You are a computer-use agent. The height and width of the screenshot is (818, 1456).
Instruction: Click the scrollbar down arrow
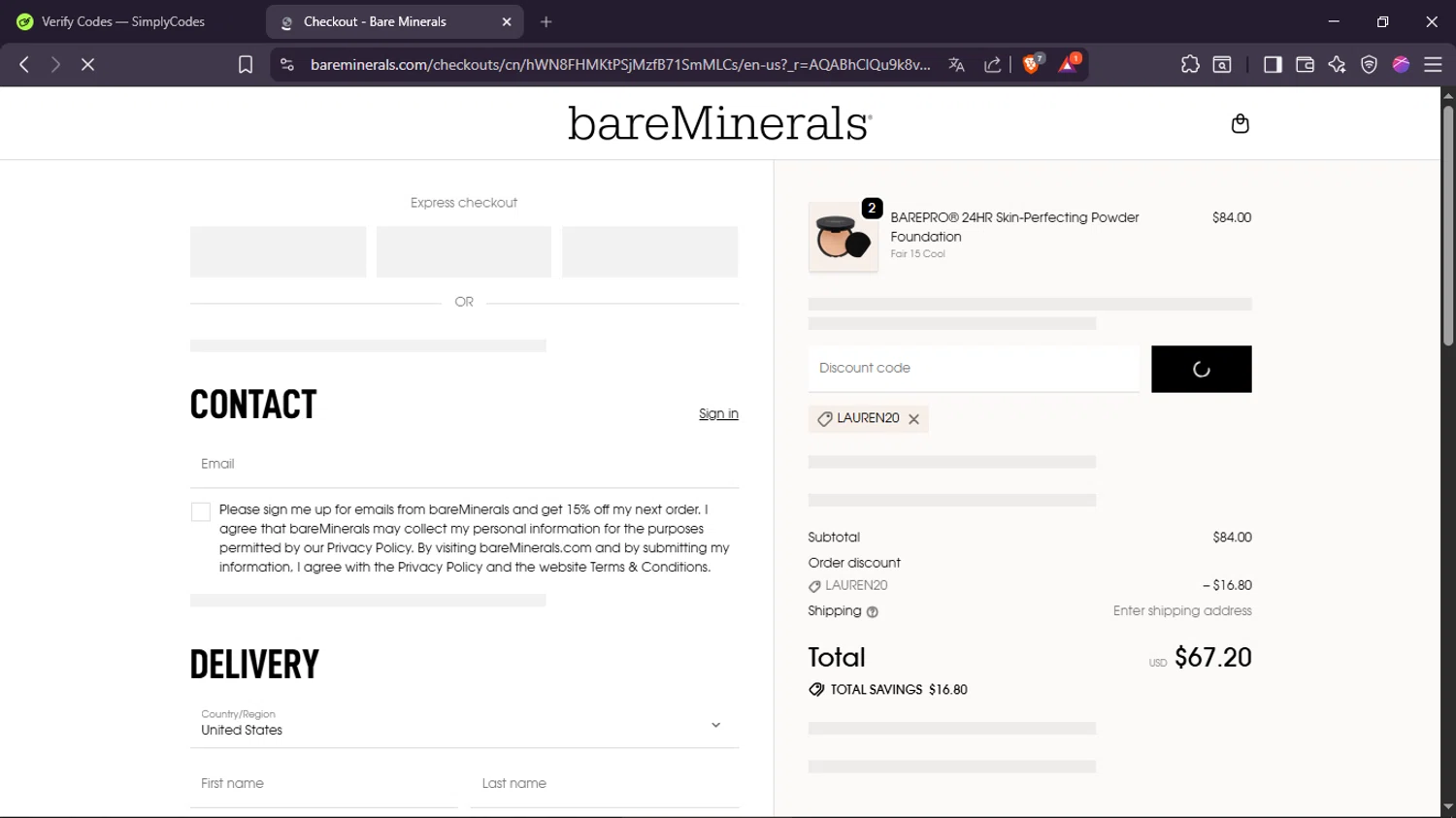(1448, 807)
